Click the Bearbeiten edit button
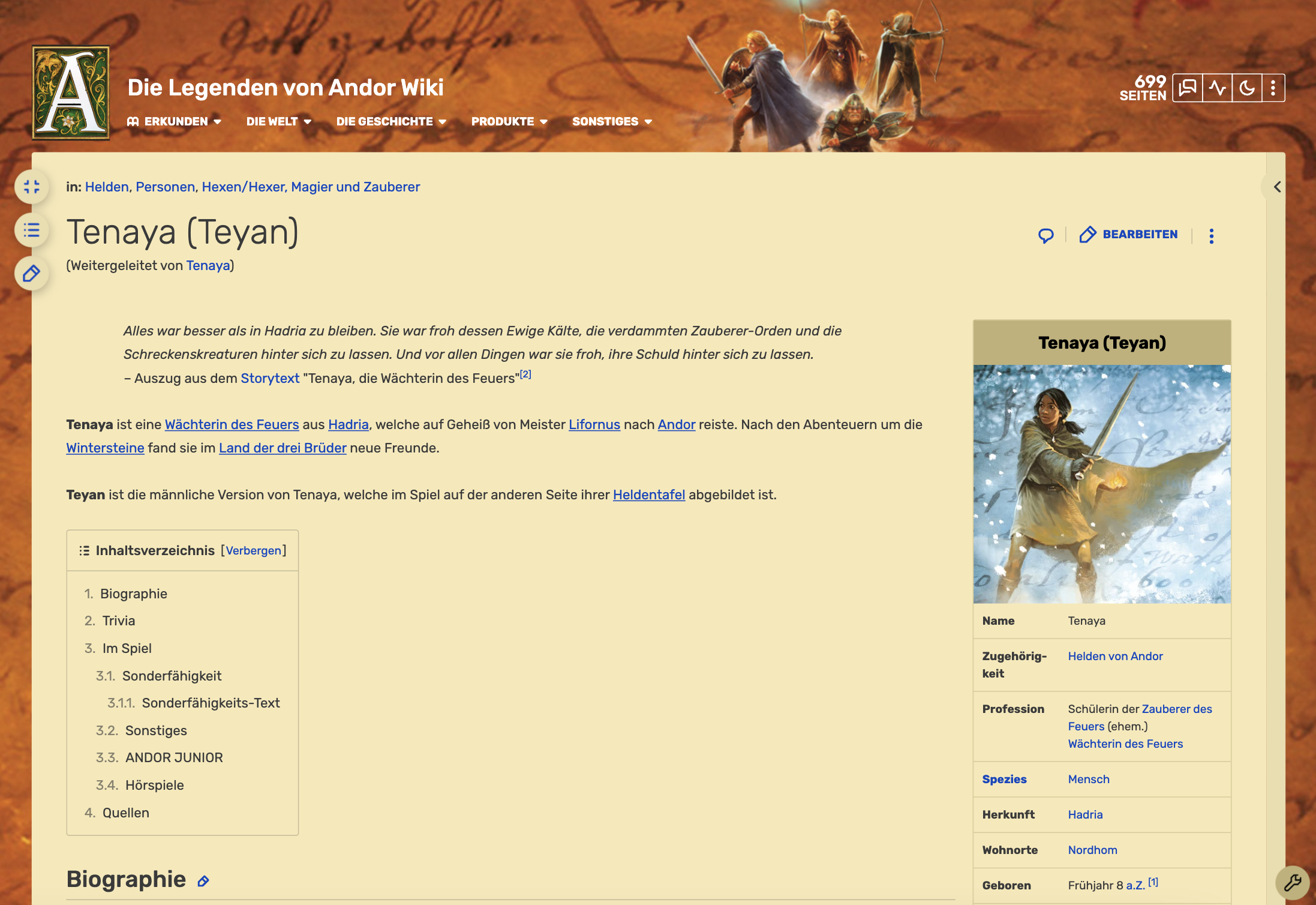The width and height of the screenshot is (1316, 905). tap(1128, 235)
